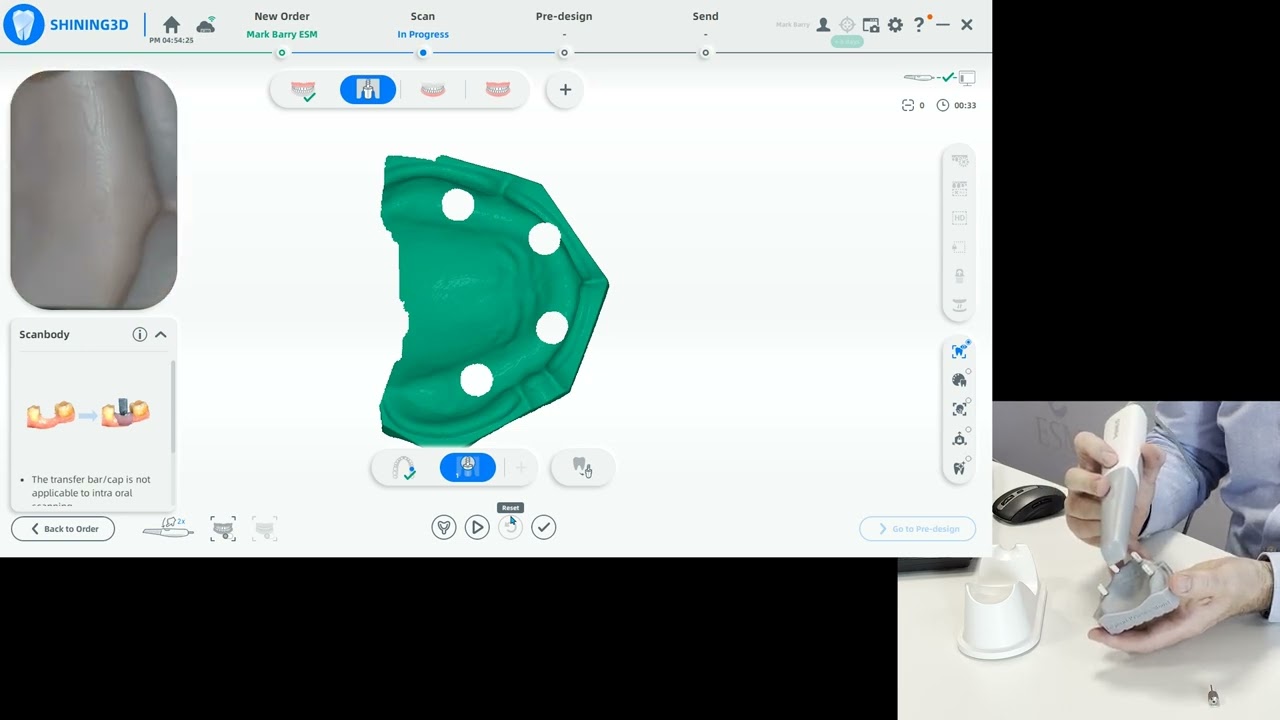This screenshot has width=1280, height=720.
Task: Click the Reset scan button
Action: click(x=510, y=527)
